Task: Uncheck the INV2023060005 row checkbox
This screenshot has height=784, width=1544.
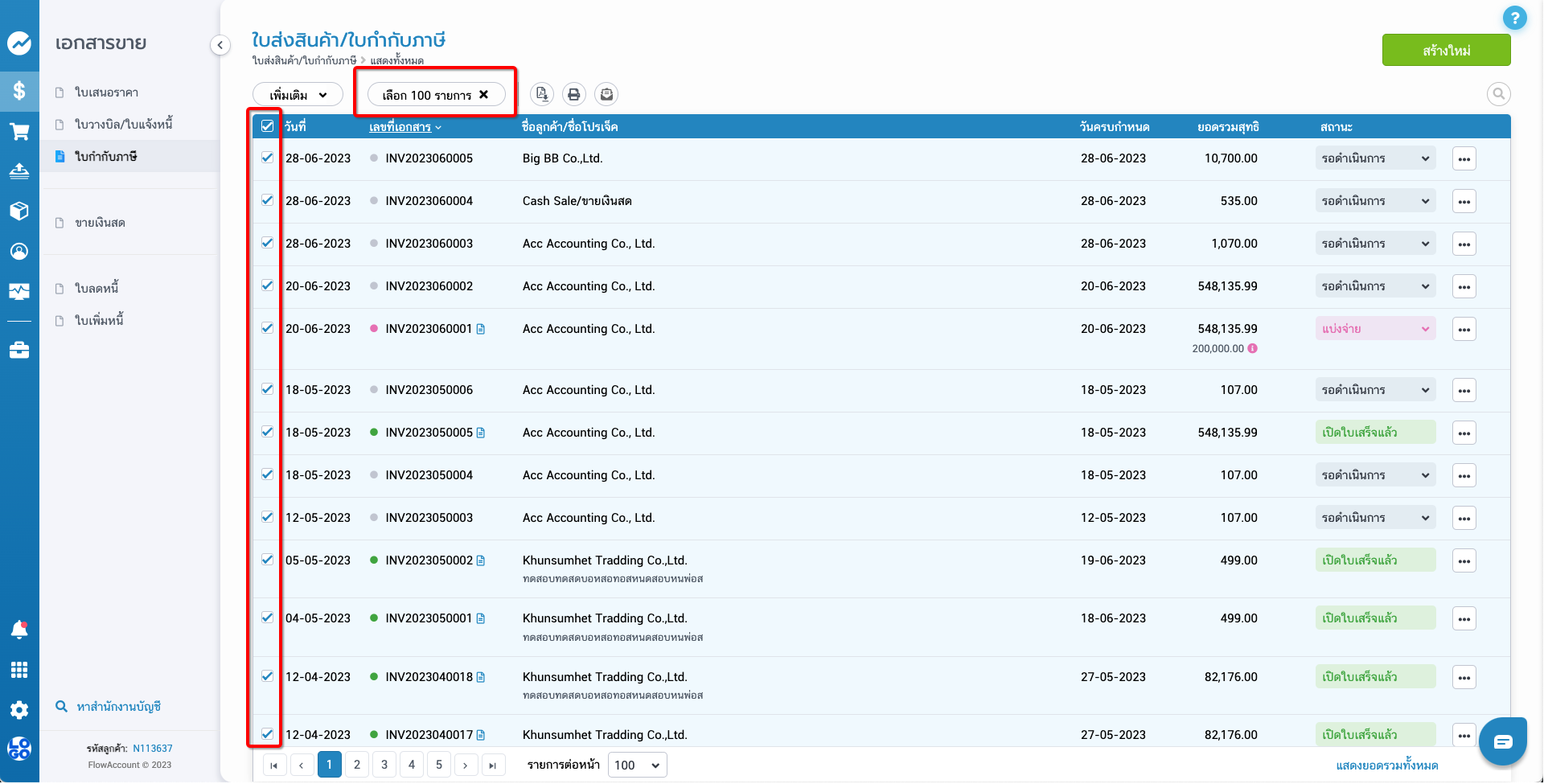Action: point(266,158)
